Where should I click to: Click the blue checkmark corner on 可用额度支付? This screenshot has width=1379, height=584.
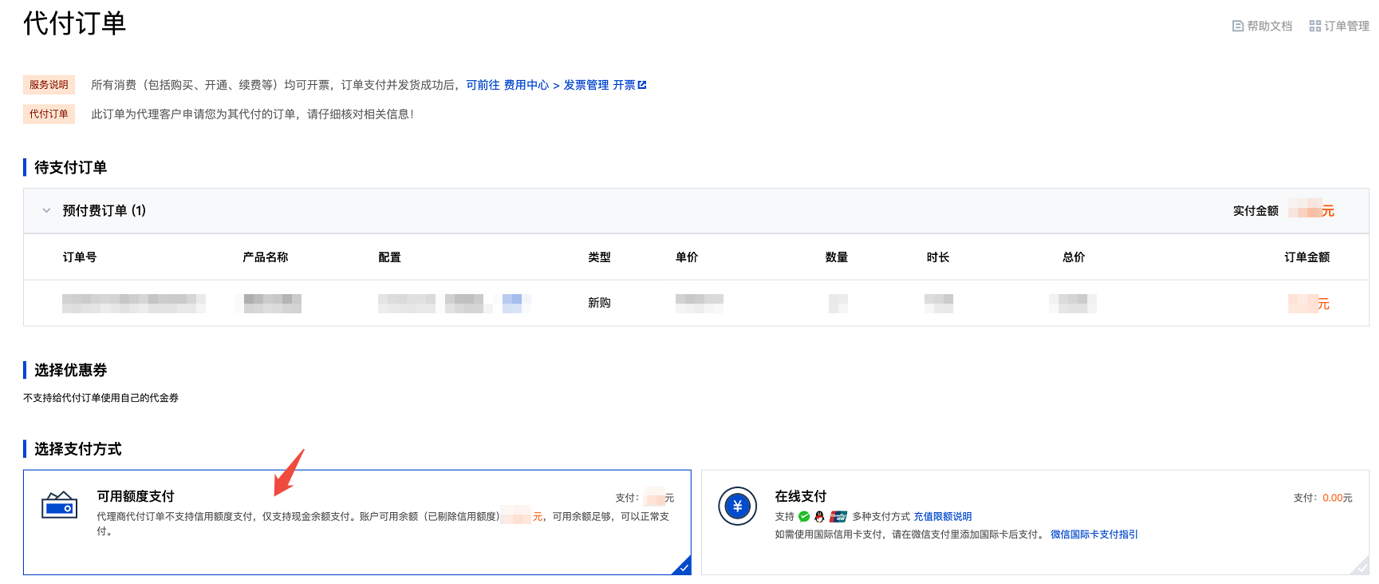[x=682, y=566]
